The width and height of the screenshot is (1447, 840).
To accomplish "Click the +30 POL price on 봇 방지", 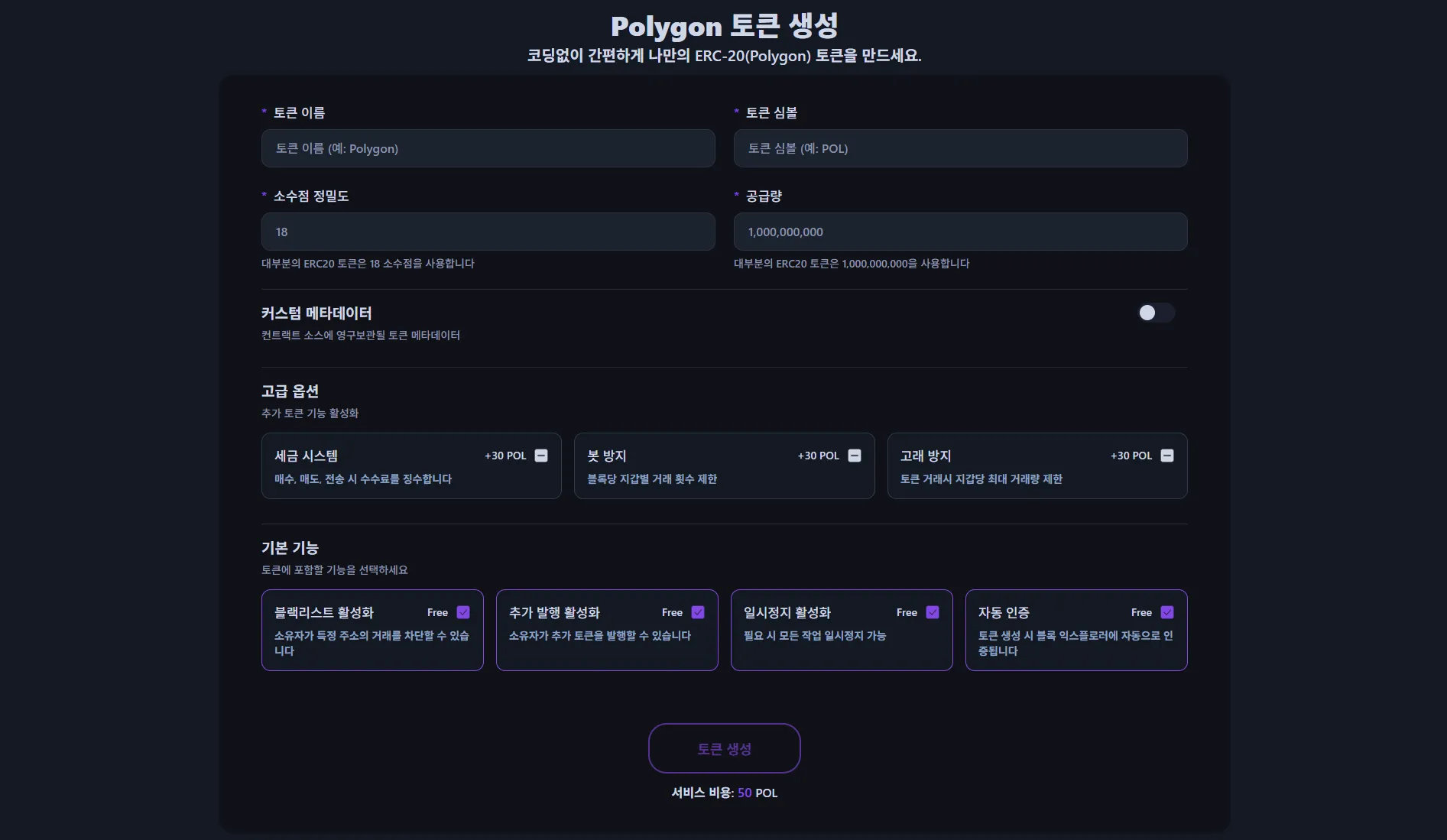I will coord(818,456).
